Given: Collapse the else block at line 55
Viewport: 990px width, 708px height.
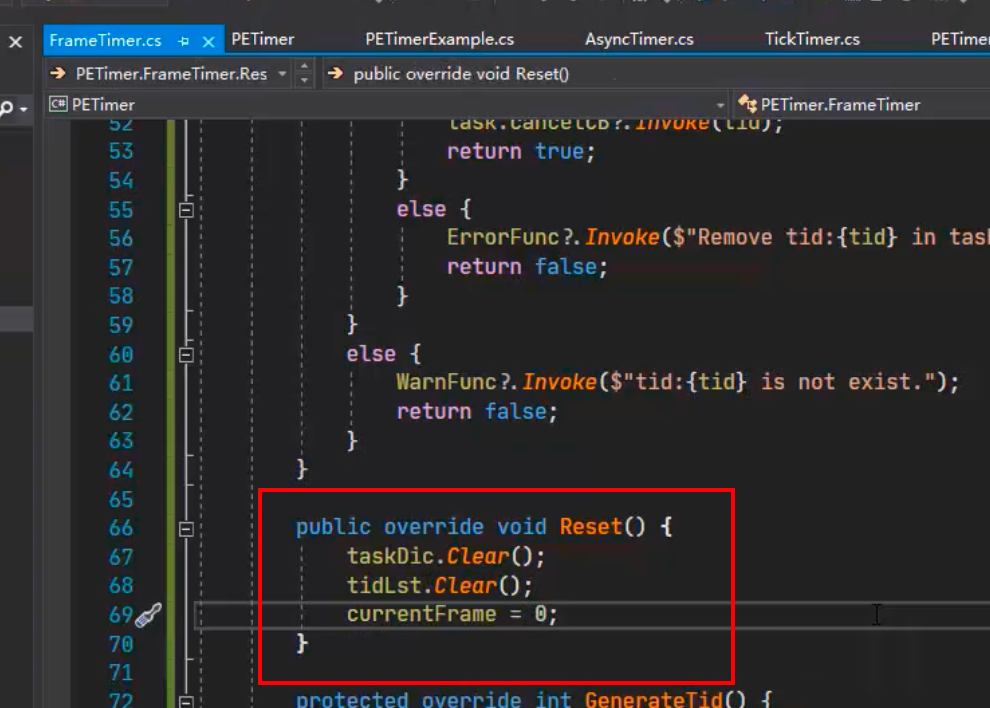Looking at the screenshot, I should (186, 210).
